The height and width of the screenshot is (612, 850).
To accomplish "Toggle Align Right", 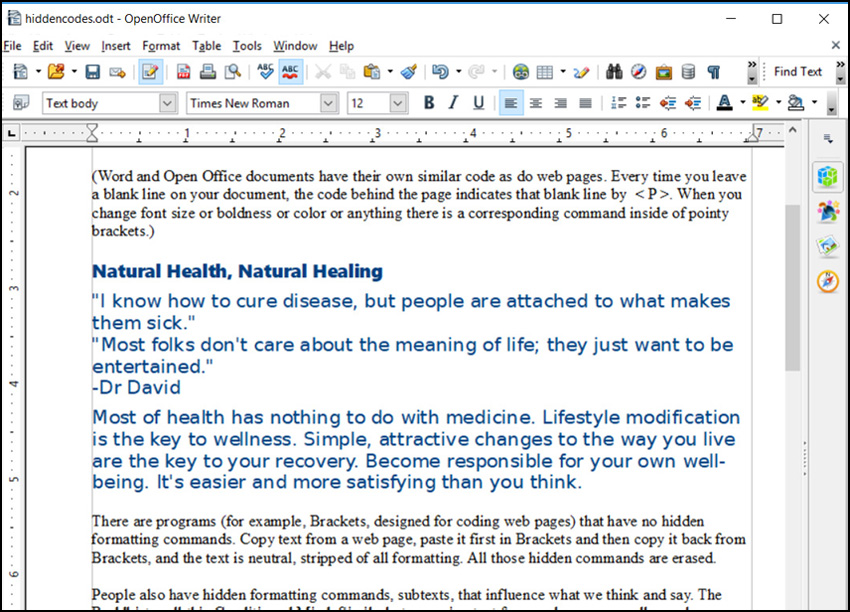I will point(561,102).
